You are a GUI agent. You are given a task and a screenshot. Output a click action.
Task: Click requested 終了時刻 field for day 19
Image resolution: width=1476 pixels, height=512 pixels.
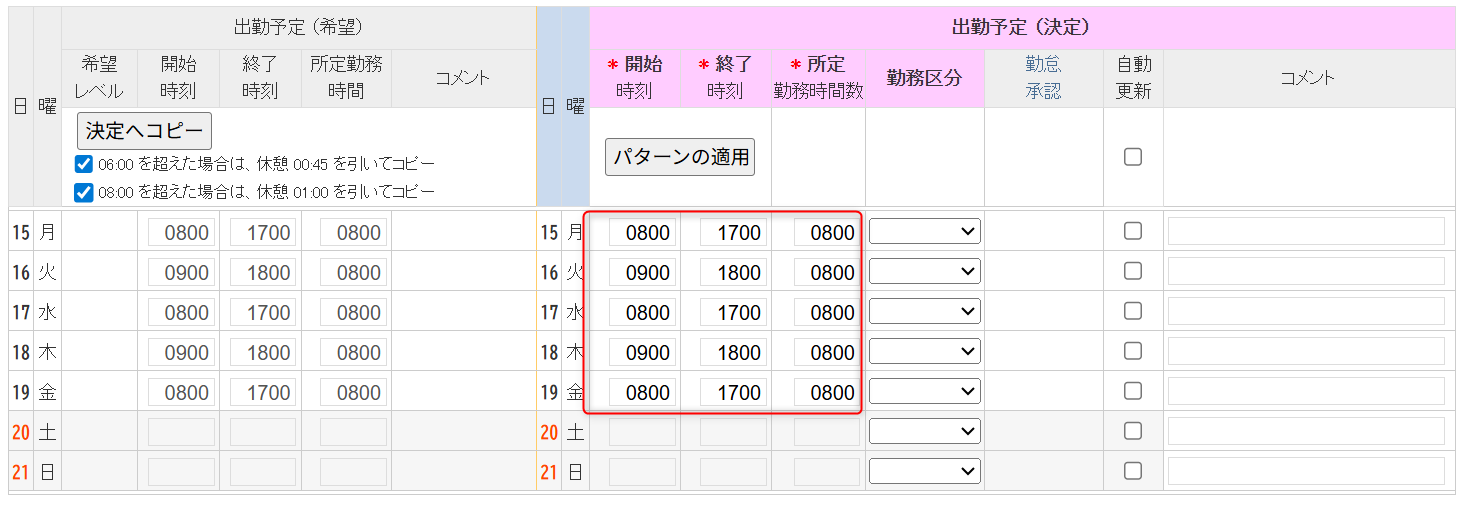(x=264, y=393)
